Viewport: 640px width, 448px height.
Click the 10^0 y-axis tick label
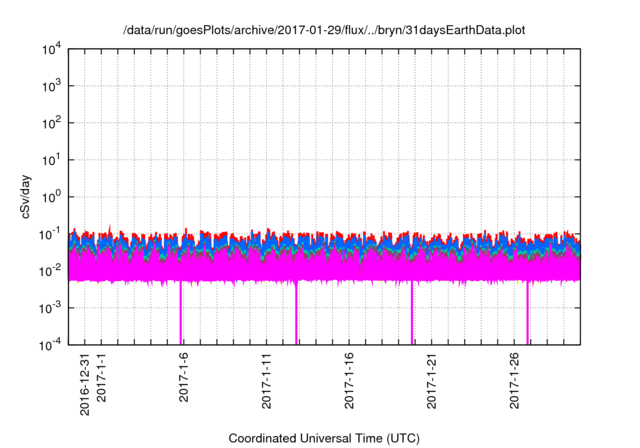coord(52,197)
